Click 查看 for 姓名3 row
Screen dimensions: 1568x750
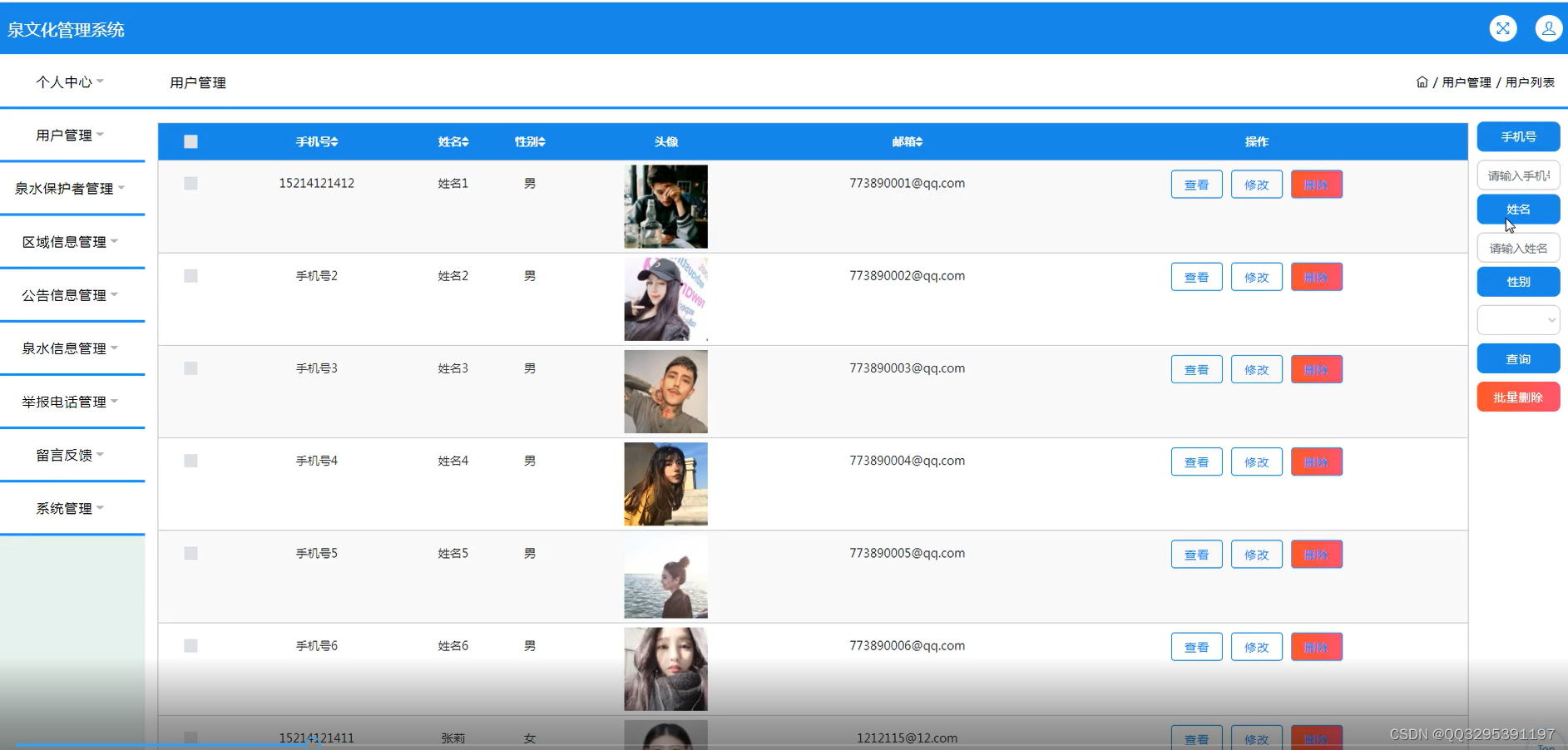point(1196,369)
